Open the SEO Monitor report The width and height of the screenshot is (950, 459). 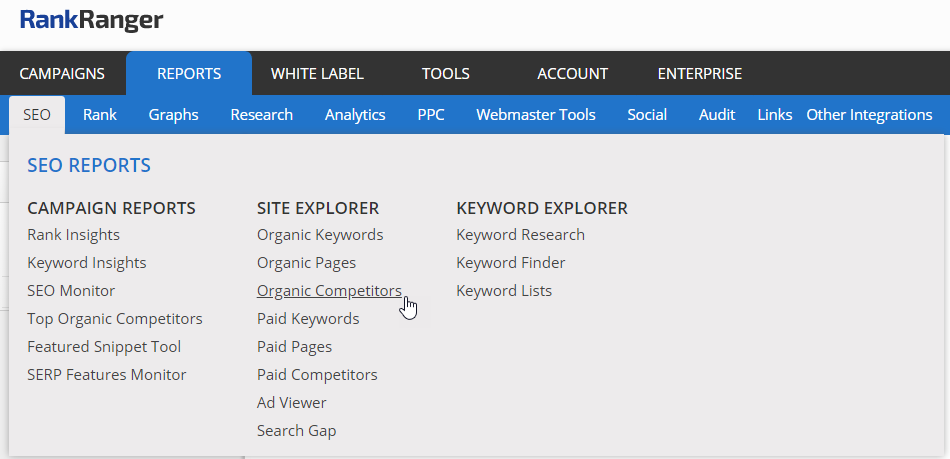(x=71, y=291)
